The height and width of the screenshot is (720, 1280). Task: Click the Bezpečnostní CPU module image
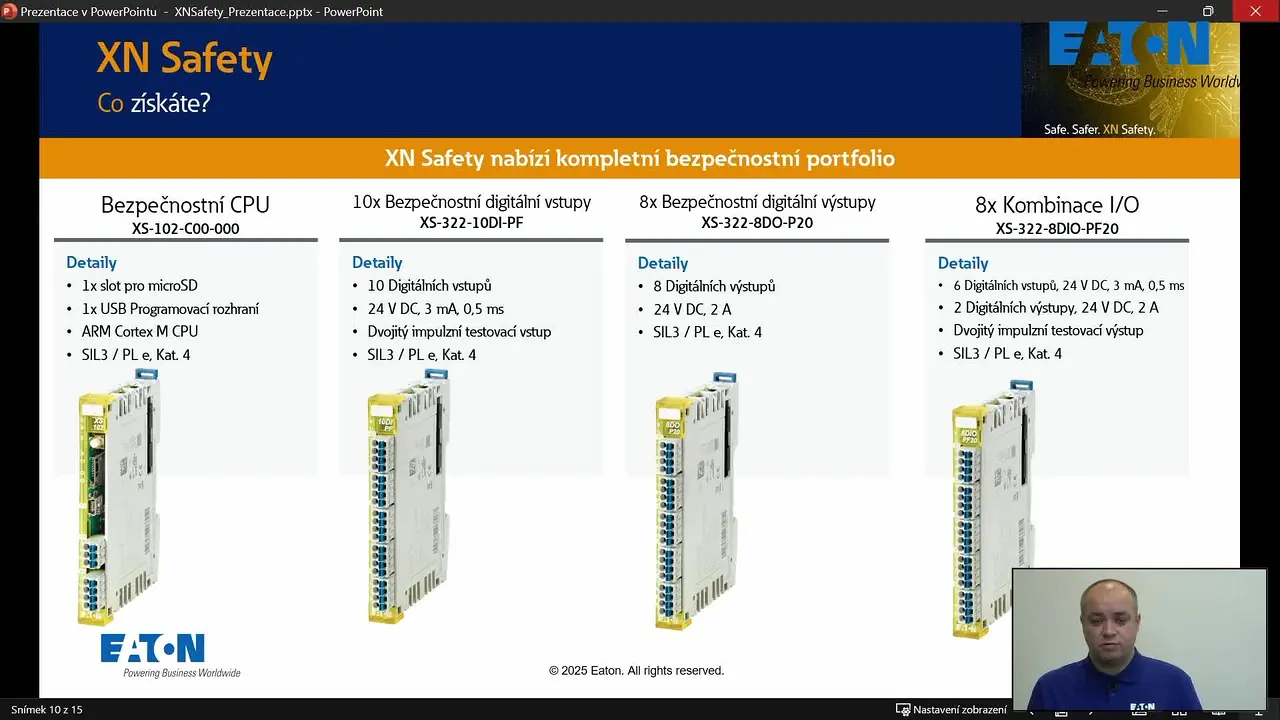[x=119, y=497]
